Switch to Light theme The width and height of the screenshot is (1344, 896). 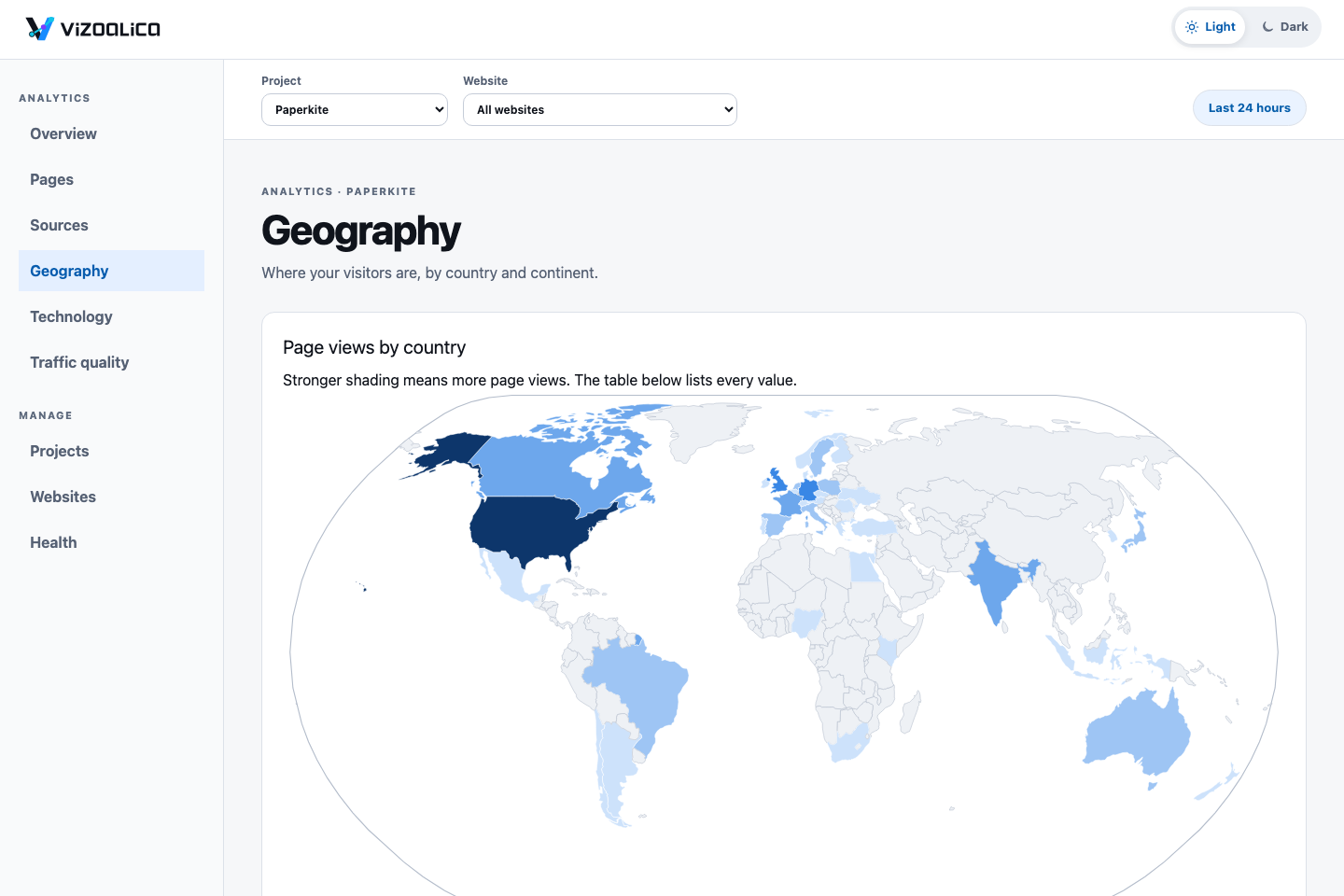(1210, 27)
